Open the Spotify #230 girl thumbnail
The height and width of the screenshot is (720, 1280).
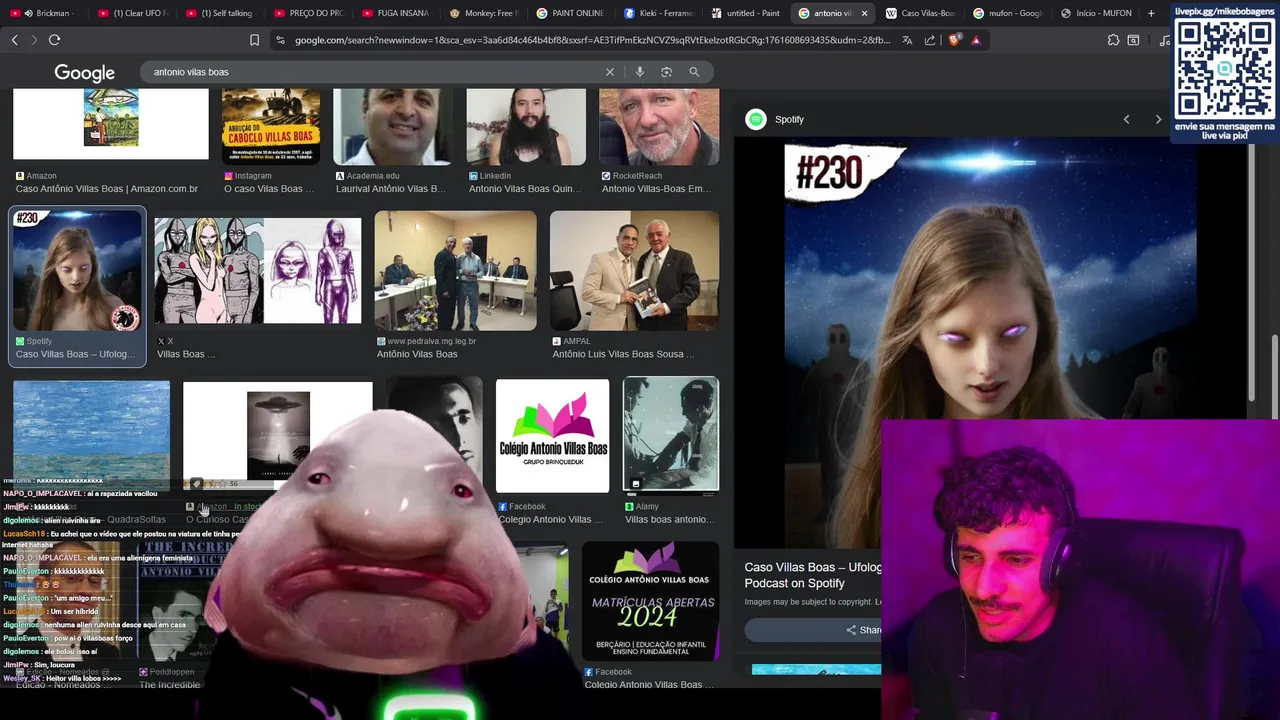(x=77, y=270)
